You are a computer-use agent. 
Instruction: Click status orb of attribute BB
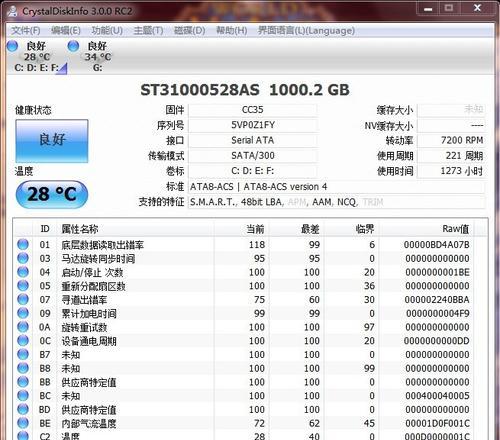click(x=23, y=382)
